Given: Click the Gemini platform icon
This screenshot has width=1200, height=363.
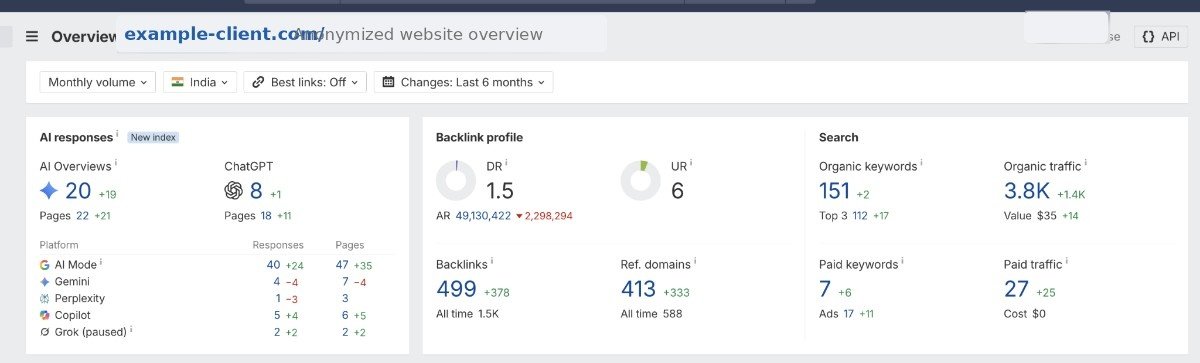Looking at the screenshot, I should pos(44,282).
